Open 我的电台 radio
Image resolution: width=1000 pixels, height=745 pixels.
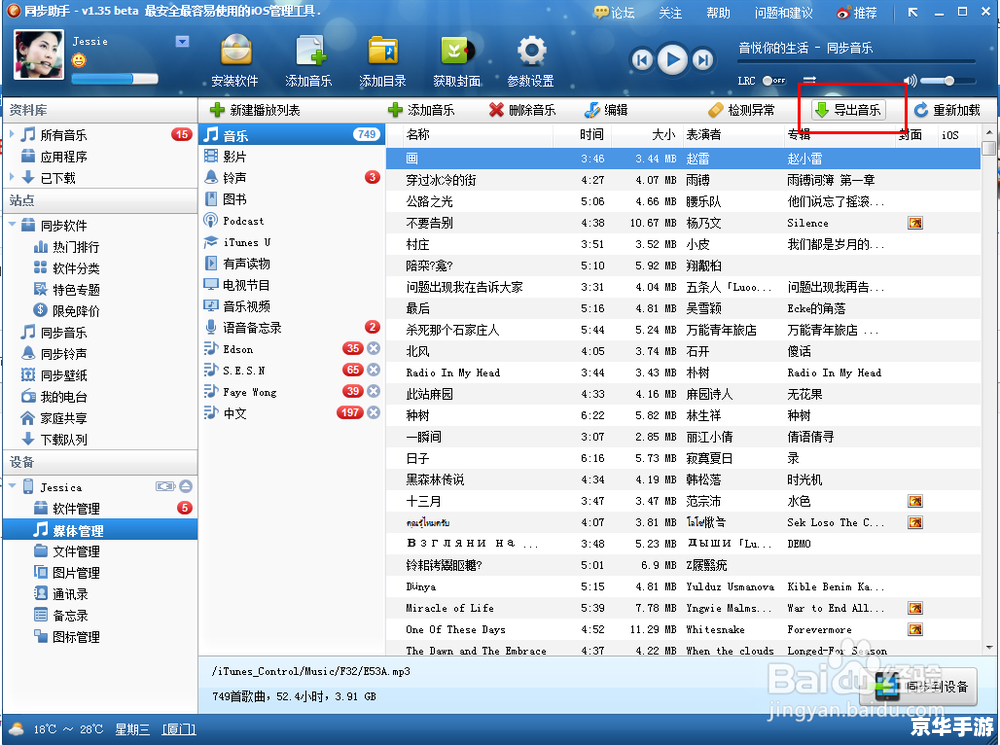coord(54,397)
